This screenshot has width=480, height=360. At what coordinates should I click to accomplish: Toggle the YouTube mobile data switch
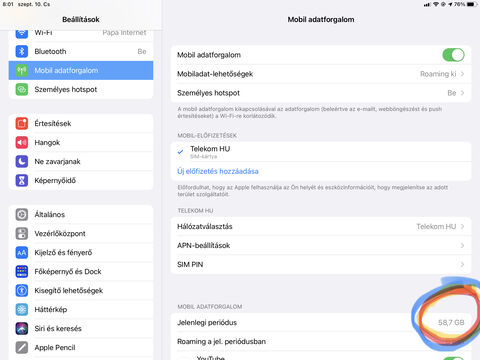[453, 358]
